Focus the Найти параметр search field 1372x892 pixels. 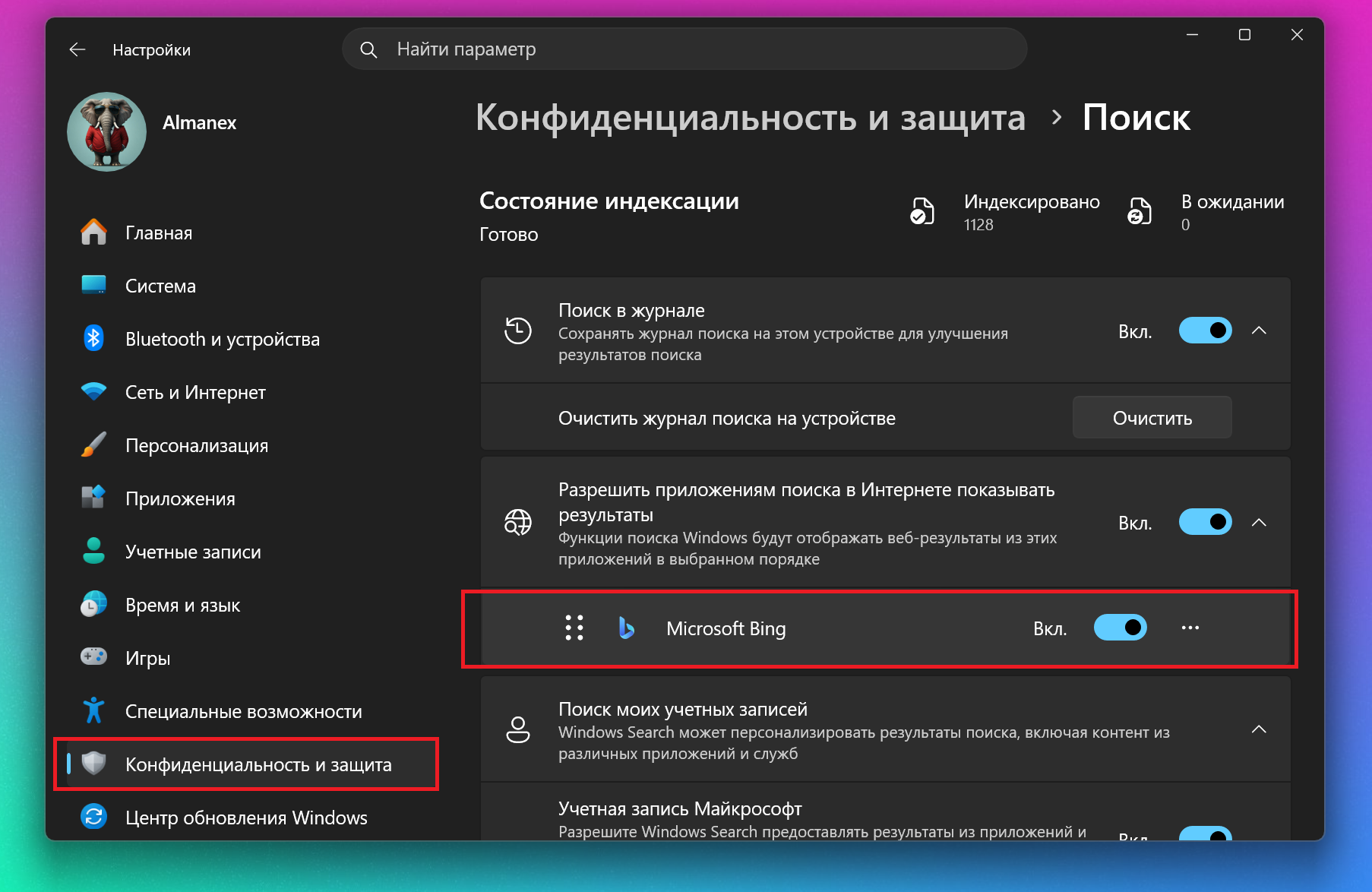pyautogui.click(x=685, y=49)
